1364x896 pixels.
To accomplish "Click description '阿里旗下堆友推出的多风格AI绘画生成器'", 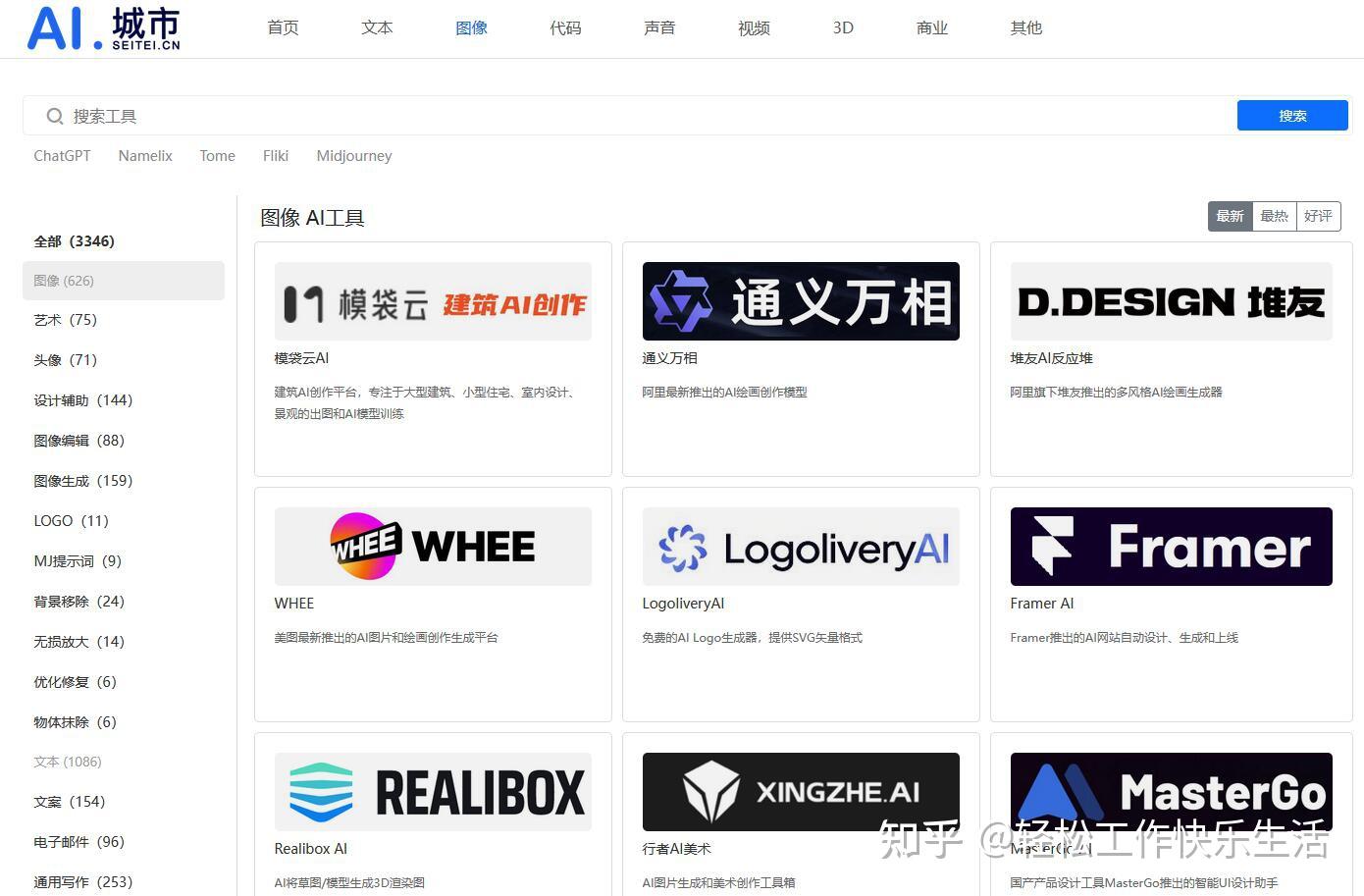I will 1117,393.
